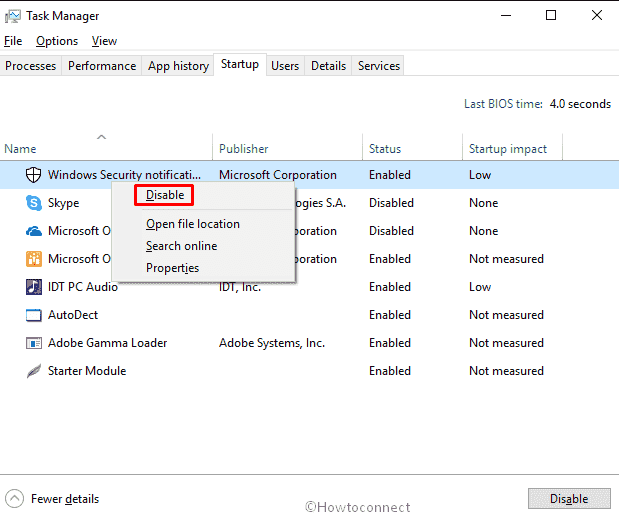619x519 pixels.
Task: Click the IDT PC Audio icon
Action: click(34, 287)
